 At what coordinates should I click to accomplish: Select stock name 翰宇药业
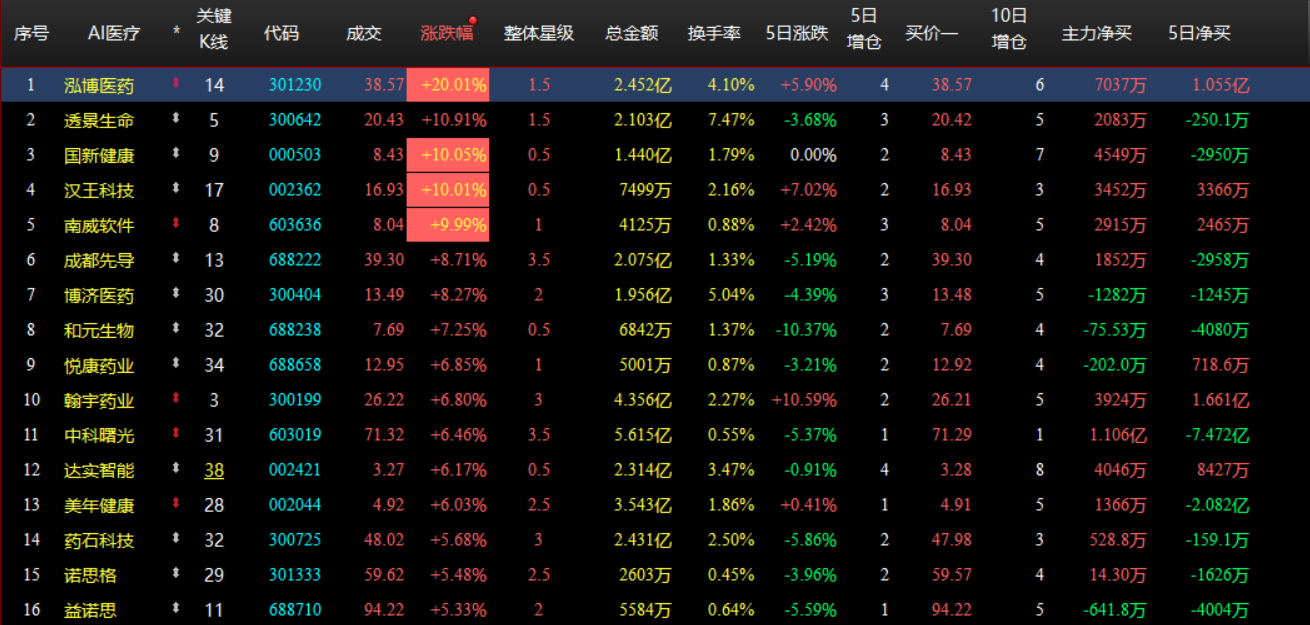pos(98,400)
